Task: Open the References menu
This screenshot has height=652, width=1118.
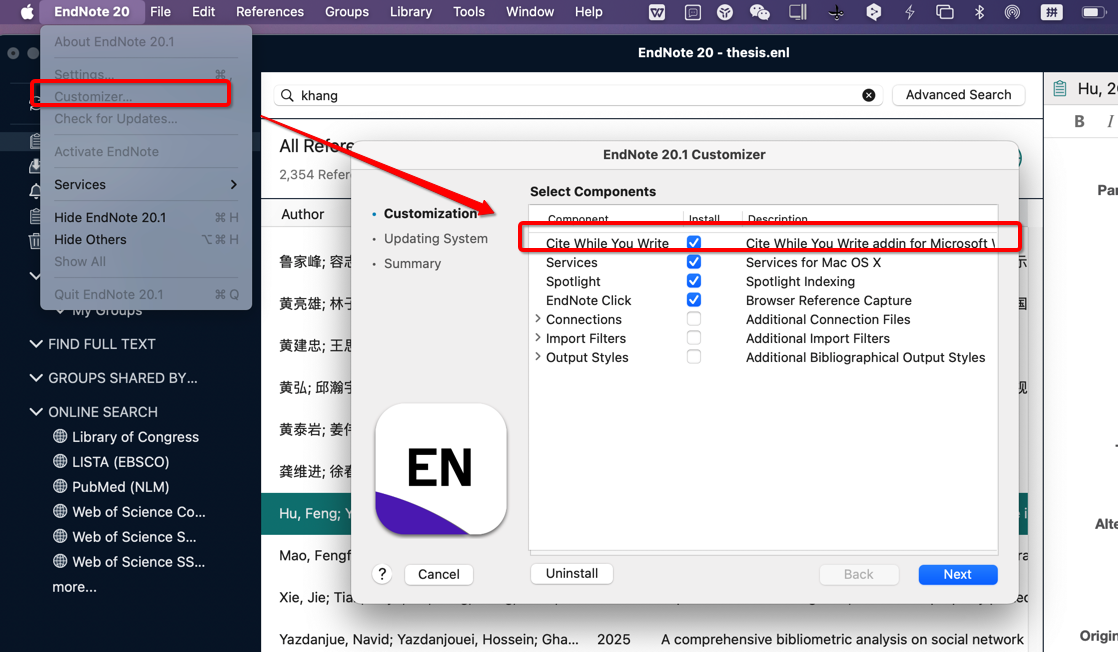Action: point(270,12)
